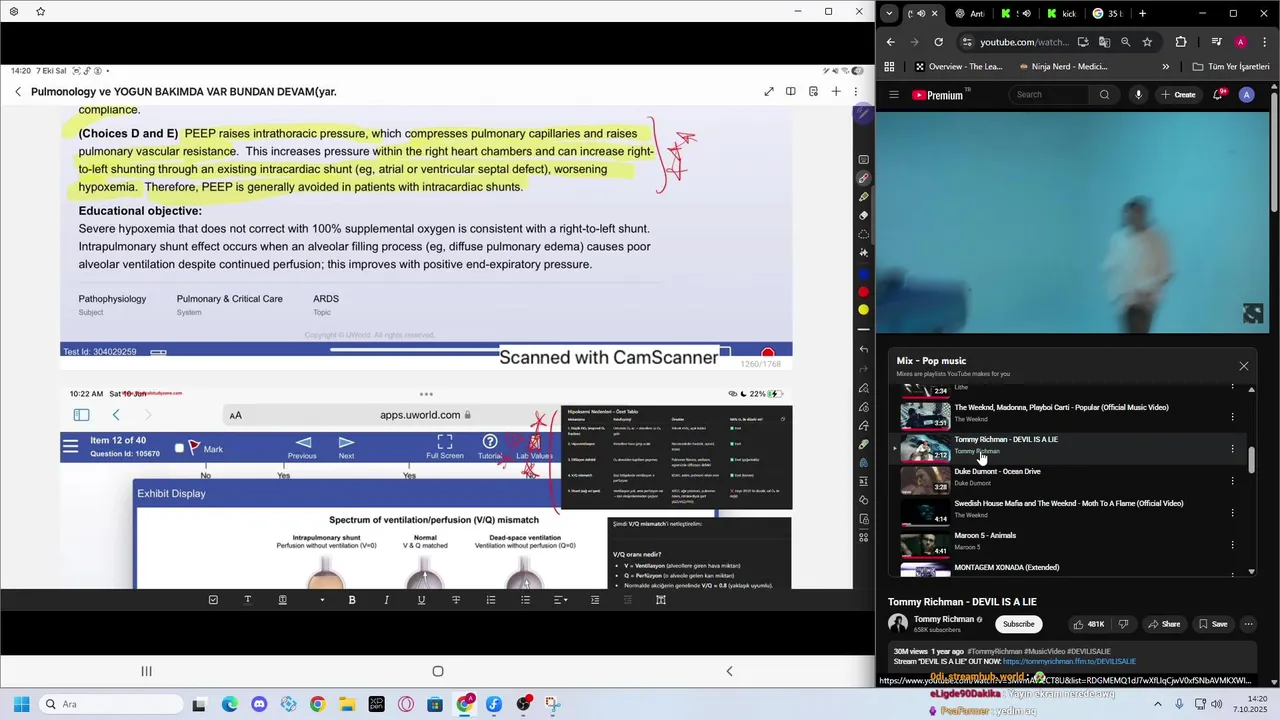Image resolution: width=1280 pixels, height=720 pixels.
Task: Check the Mark checkbox in UWorld
Action: coord(179,448)
